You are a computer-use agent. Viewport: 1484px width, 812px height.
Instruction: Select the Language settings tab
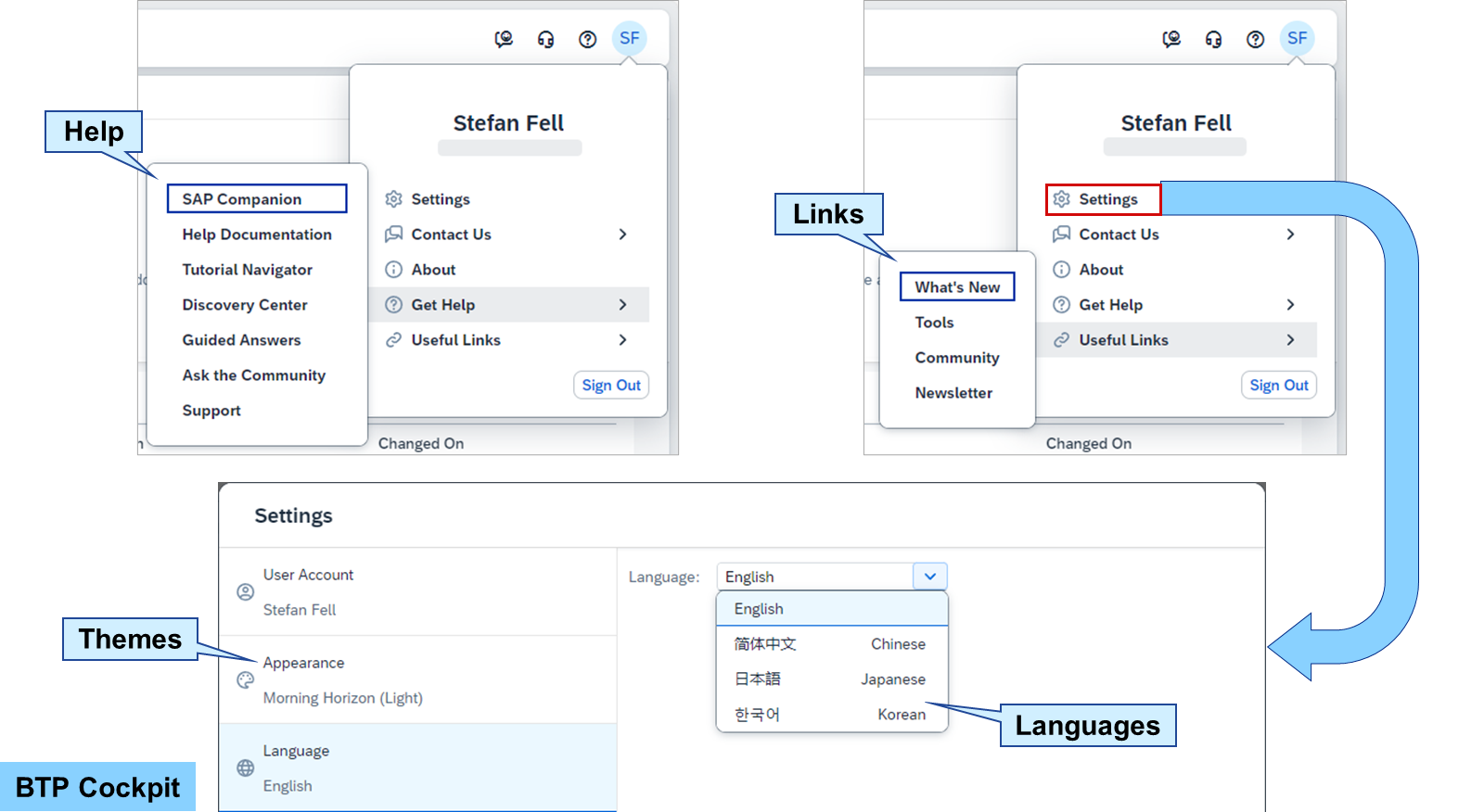tap(418, 768)
